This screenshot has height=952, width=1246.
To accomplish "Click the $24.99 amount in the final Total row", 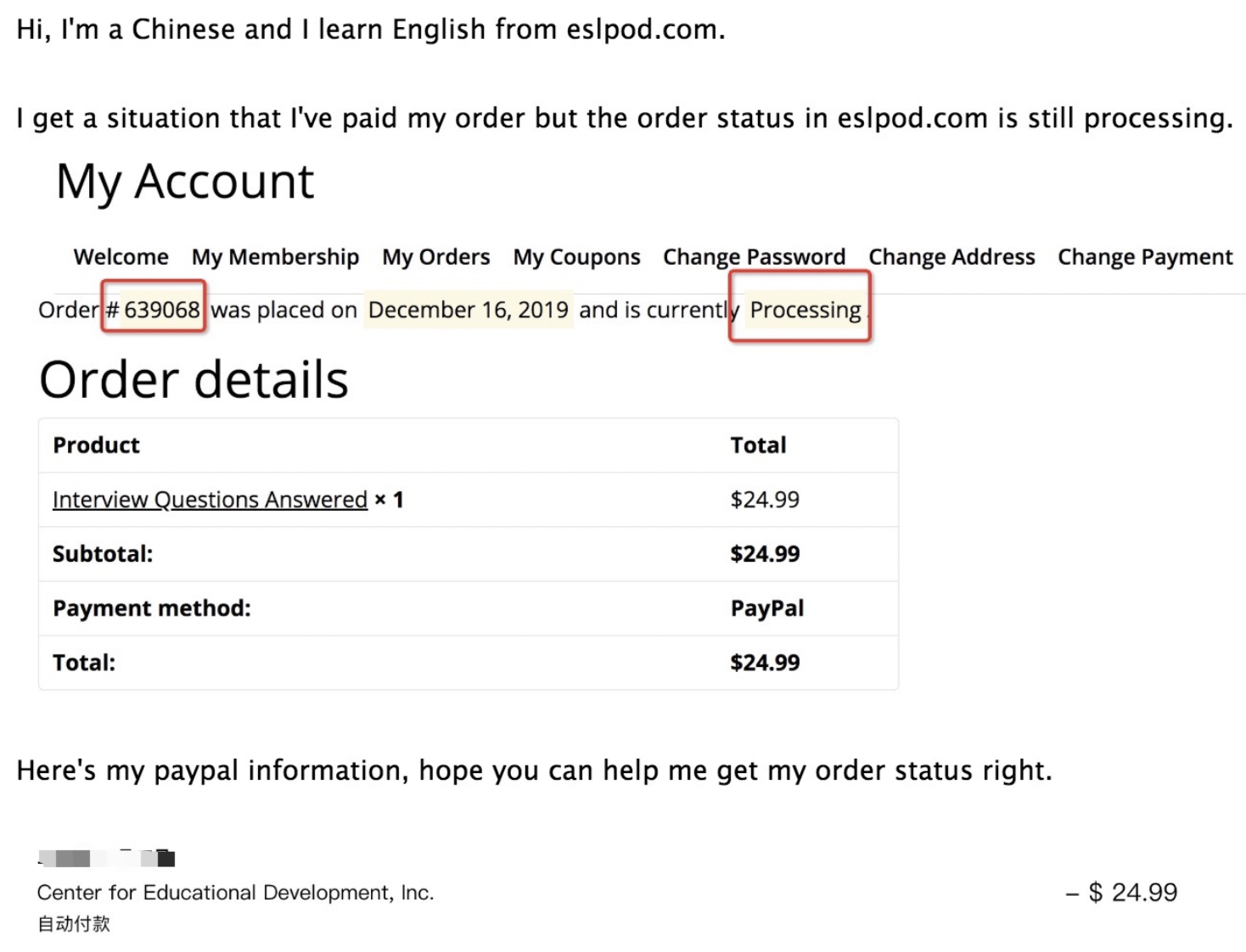I will click(765, 663).
